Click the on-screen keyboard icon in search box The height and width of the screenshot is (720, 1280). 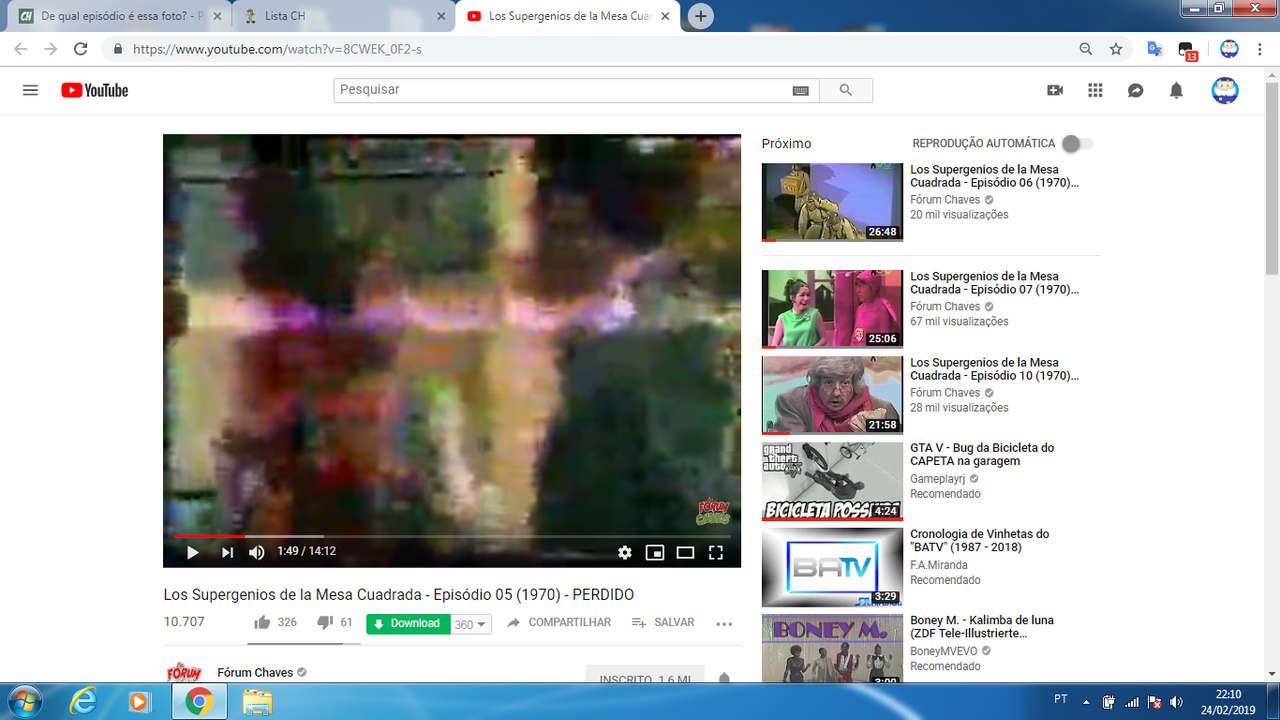[x=800, y=90]
